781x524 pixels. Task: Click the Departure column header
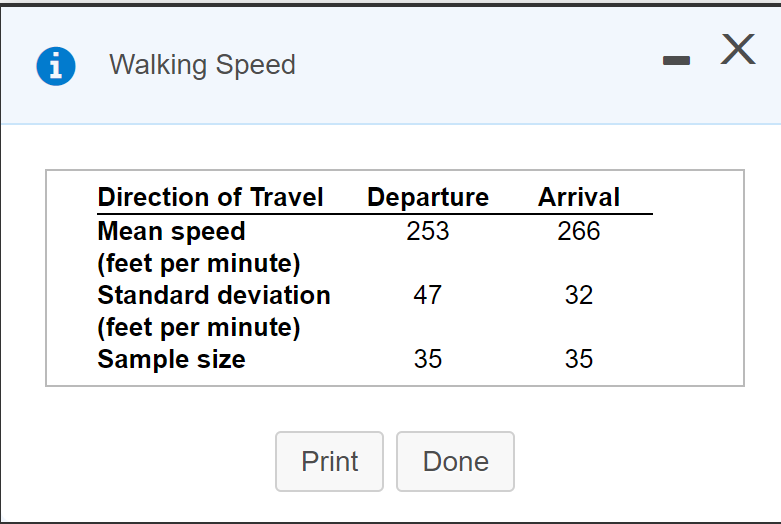[428, 197]
